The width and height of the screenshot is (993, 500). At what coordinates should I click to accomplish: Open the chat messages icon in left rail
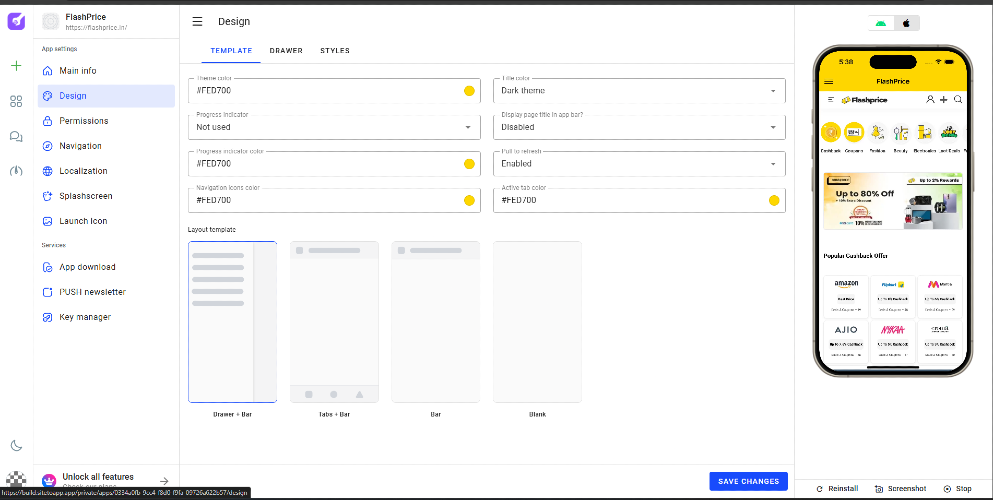click(x=16, y=136)
